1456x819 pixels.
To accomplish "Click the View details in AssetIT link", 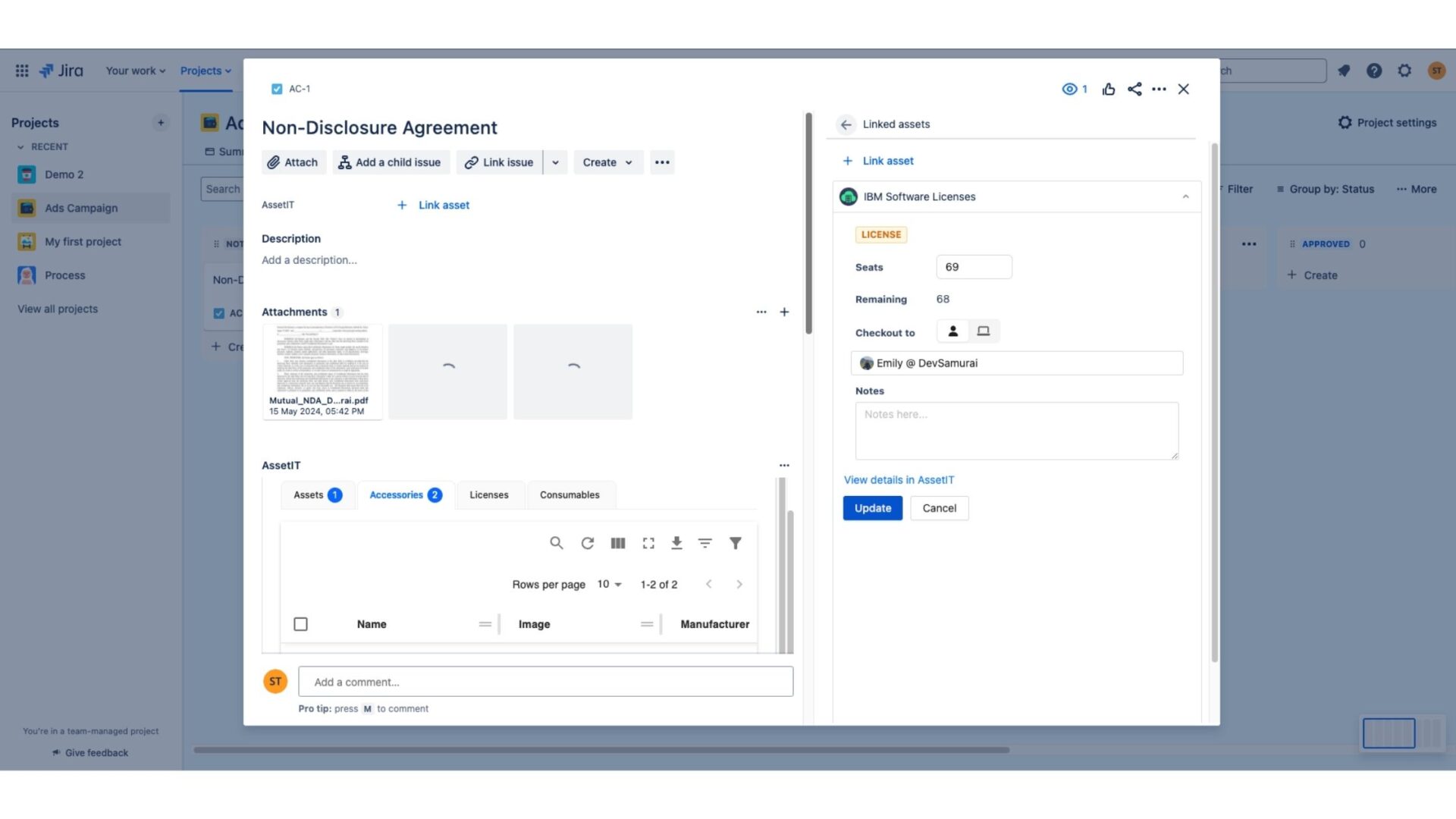I will [898, 479].
